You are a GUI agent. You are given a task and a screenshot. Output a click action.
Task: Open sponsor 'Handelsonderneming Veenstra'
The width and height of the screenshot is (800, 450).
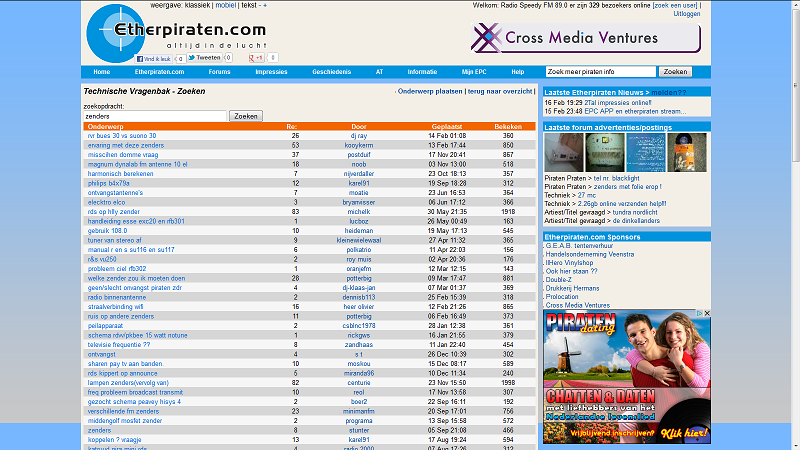click(x=590, y=254)
